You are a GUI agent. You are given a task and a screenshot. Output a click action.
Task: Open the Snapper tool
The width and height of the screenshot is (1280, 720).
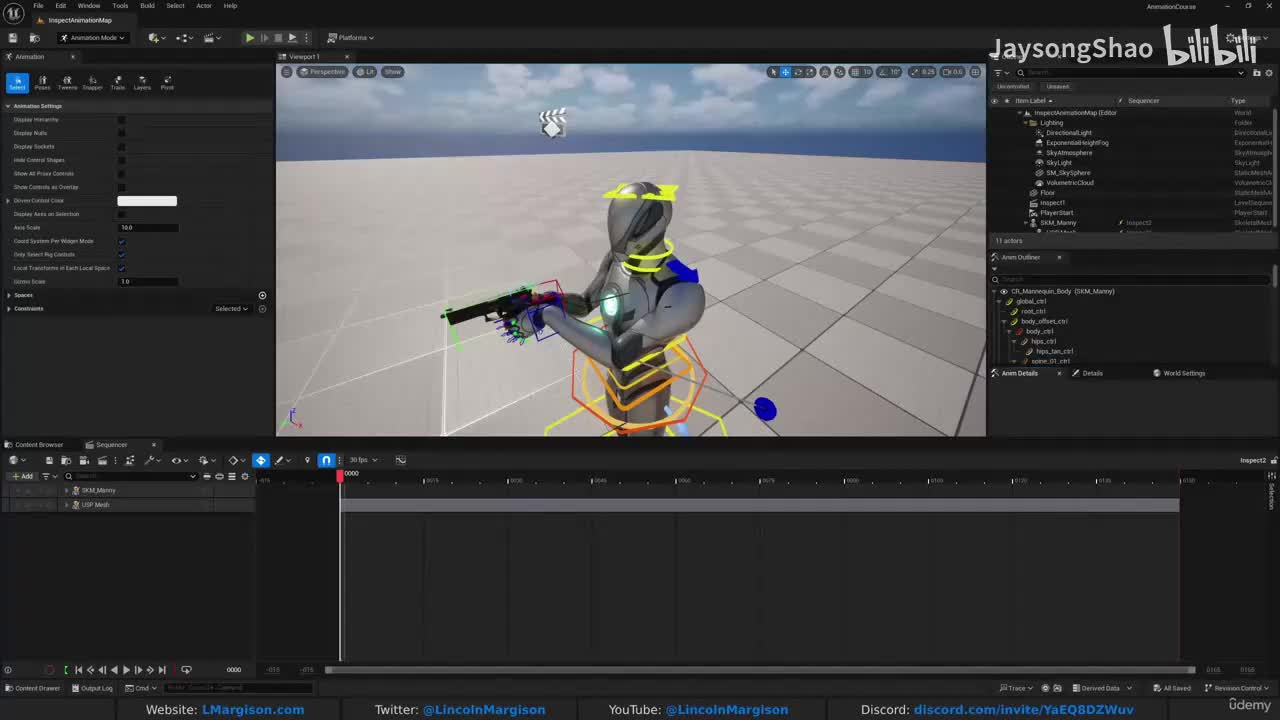pos(92,82)
